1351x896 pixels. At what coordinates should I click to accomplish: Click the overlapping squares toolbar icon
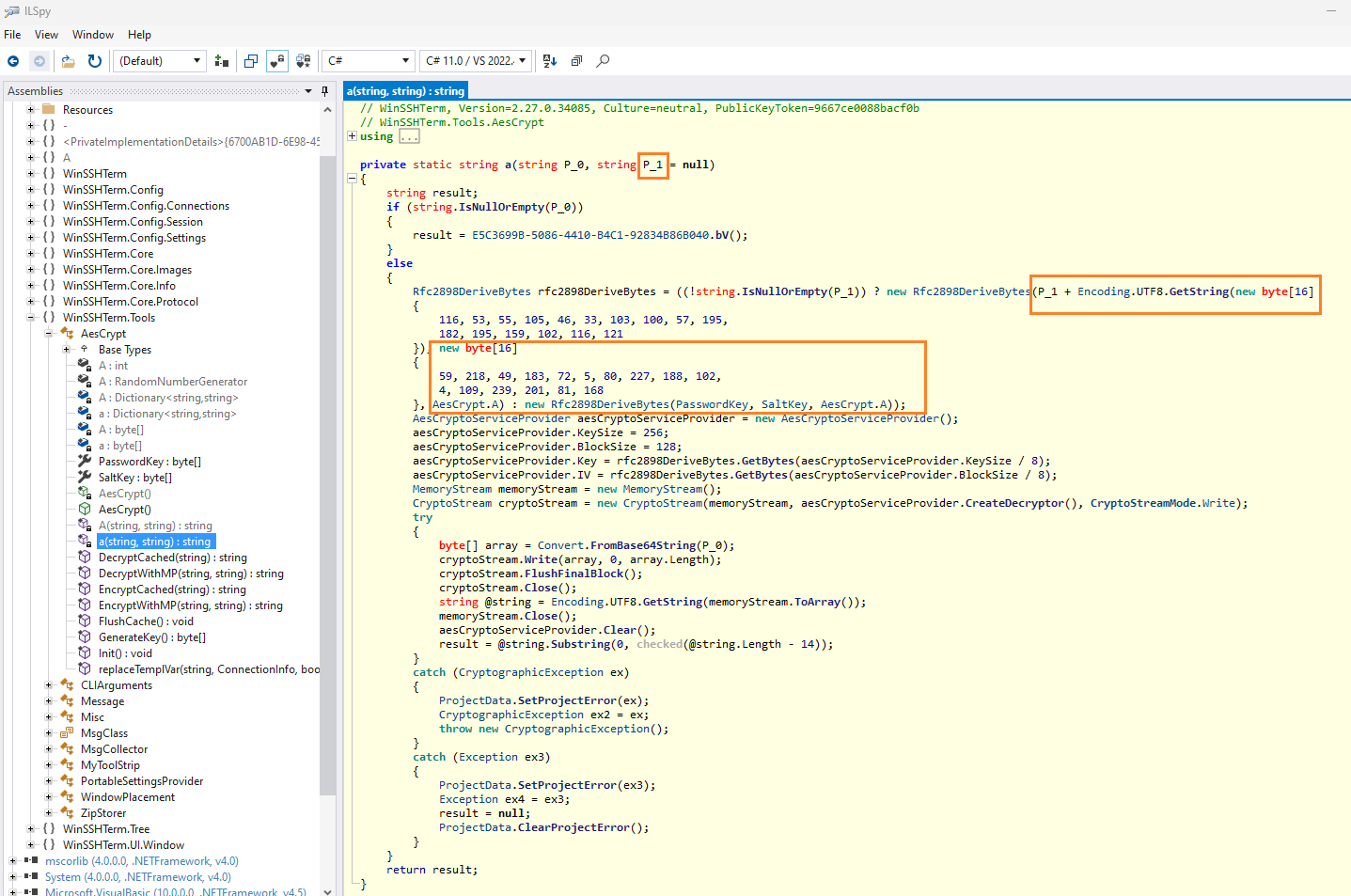click(251, 61)
